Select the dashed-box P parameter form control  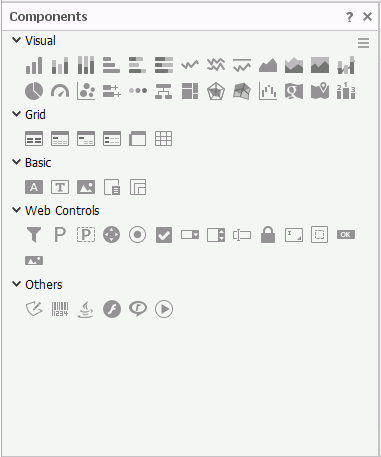[86, 235]
